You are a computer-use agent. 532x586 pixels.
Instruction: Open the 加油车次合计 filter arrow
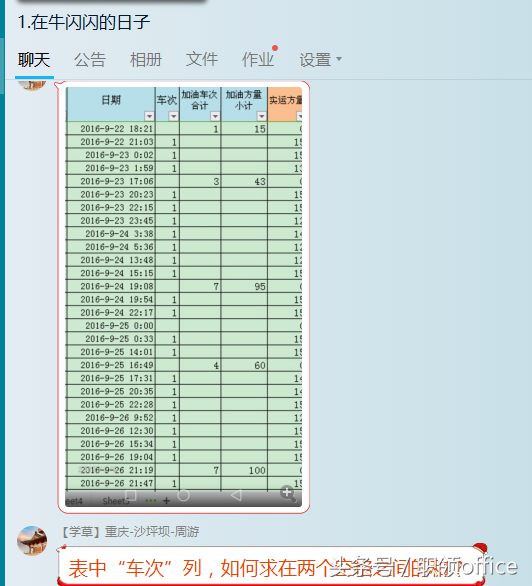(215, 116)
